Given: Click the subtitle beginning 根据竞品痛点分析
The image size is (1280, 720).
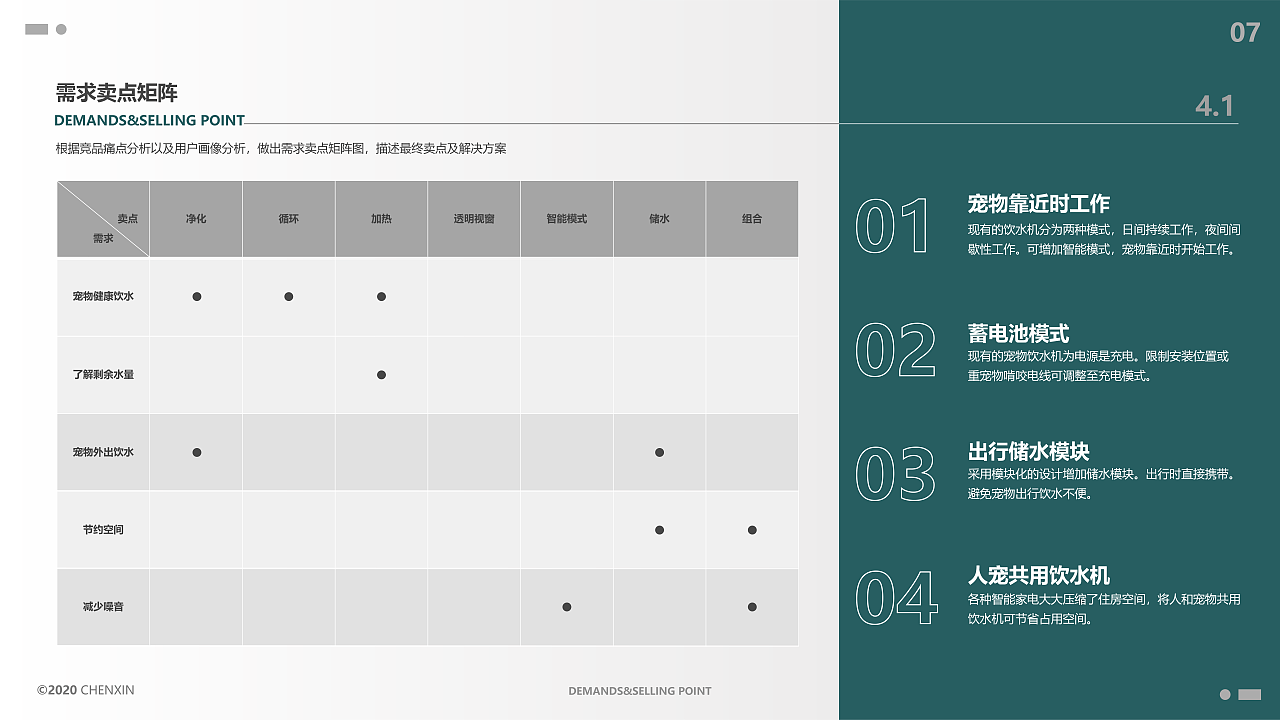Looking at the screenshot, I should pos(281,148).
